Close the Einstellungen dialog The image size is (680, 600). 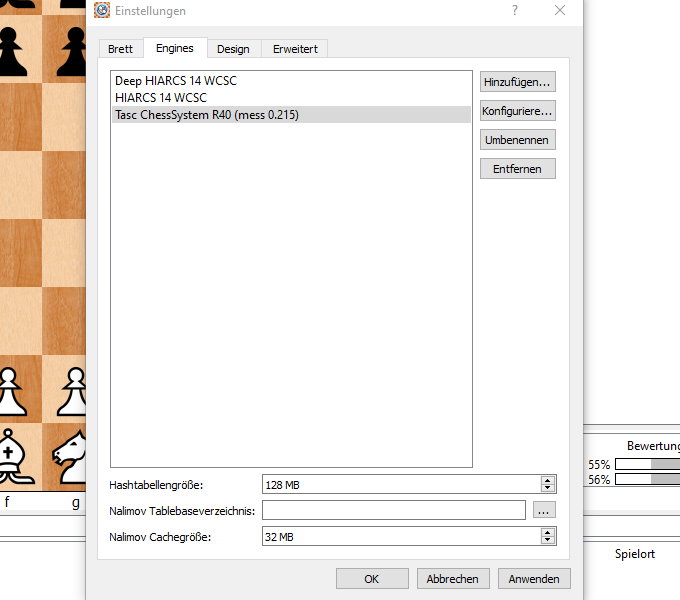point(560,10)
